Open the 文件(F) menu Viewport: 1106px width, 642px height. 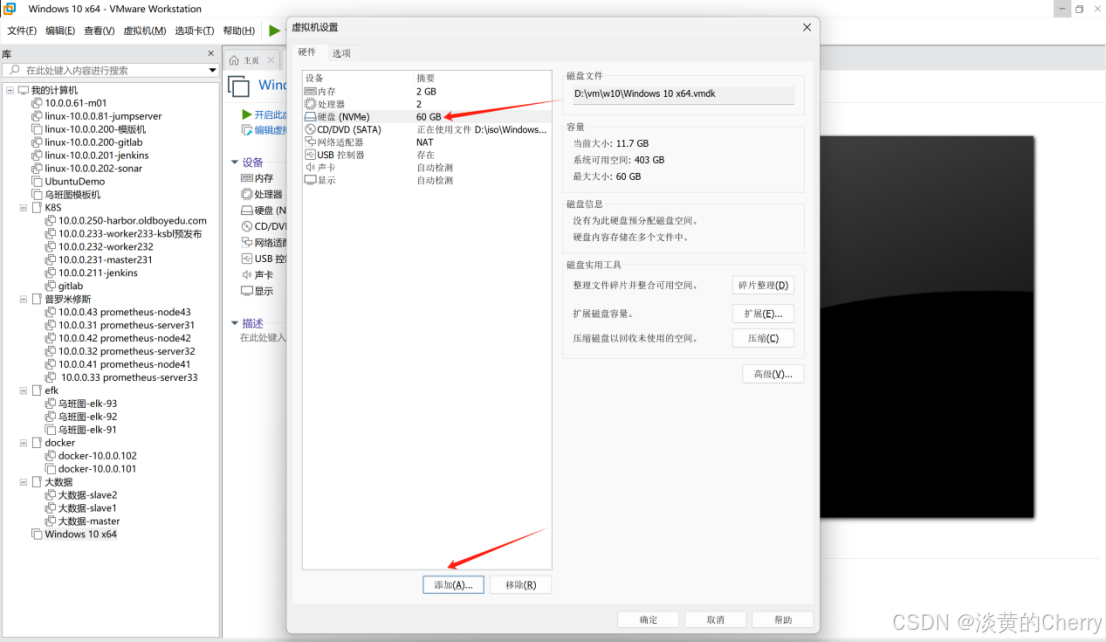[x=22, y=30]
